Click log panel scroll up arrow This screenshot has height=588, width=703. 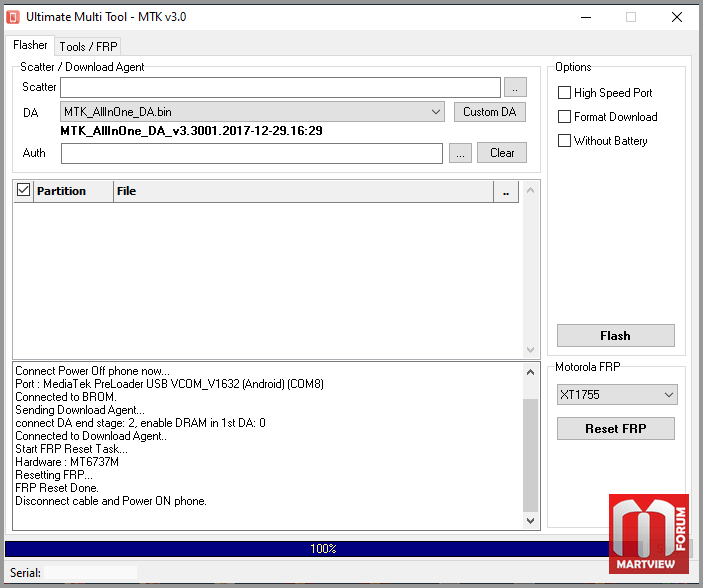pos(530,372)
